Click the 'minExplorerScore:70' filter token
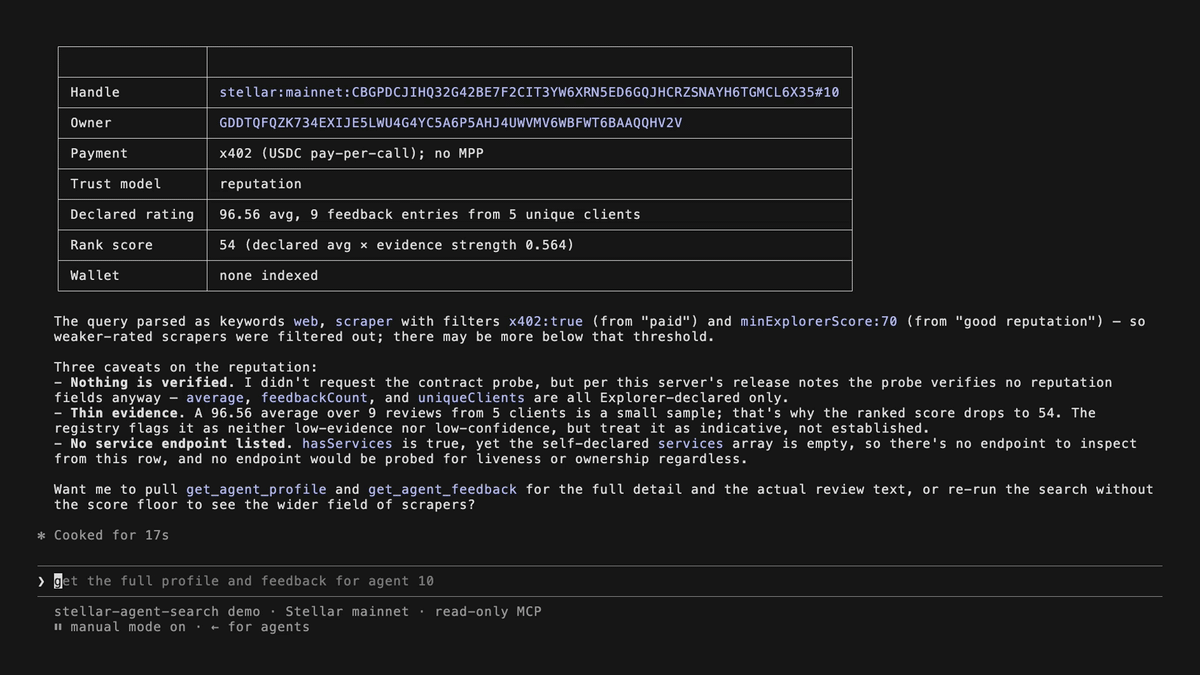 [x=819, y=321]
